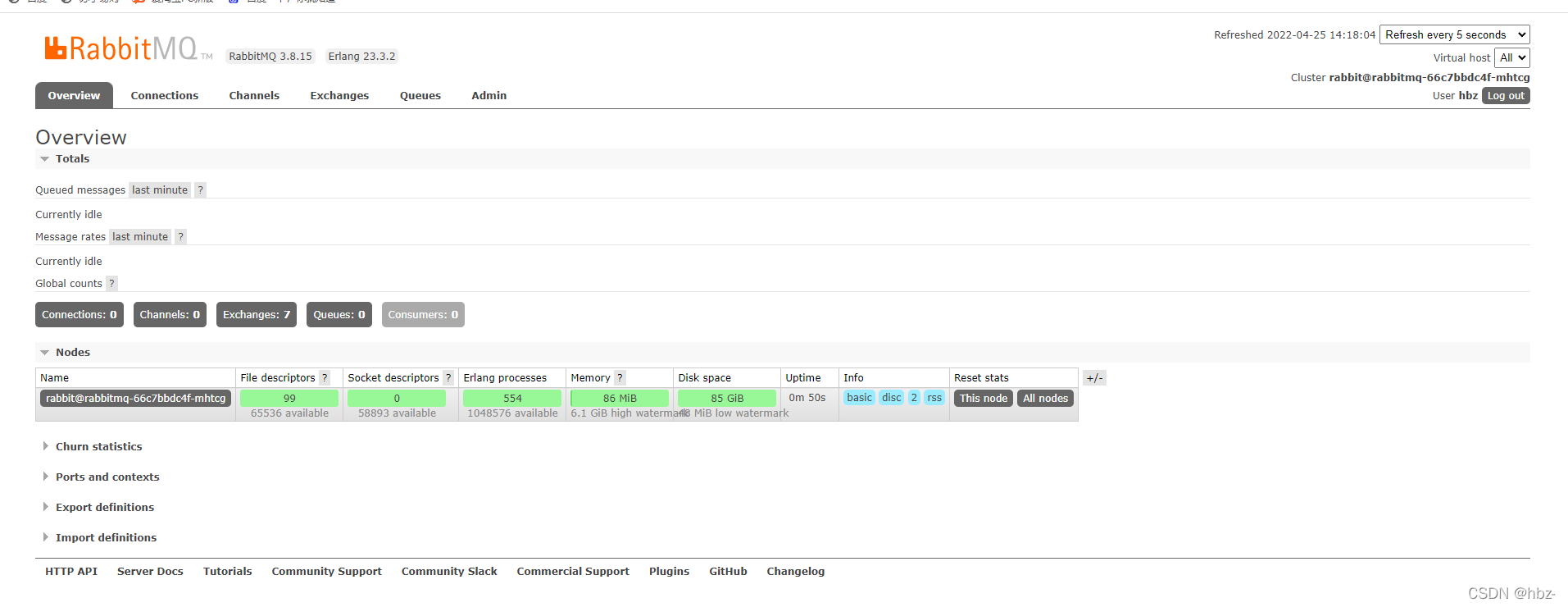Open the Community Support link
Image resolution: width=1568 pixels, height=607 pixels.
pos(327,572)
